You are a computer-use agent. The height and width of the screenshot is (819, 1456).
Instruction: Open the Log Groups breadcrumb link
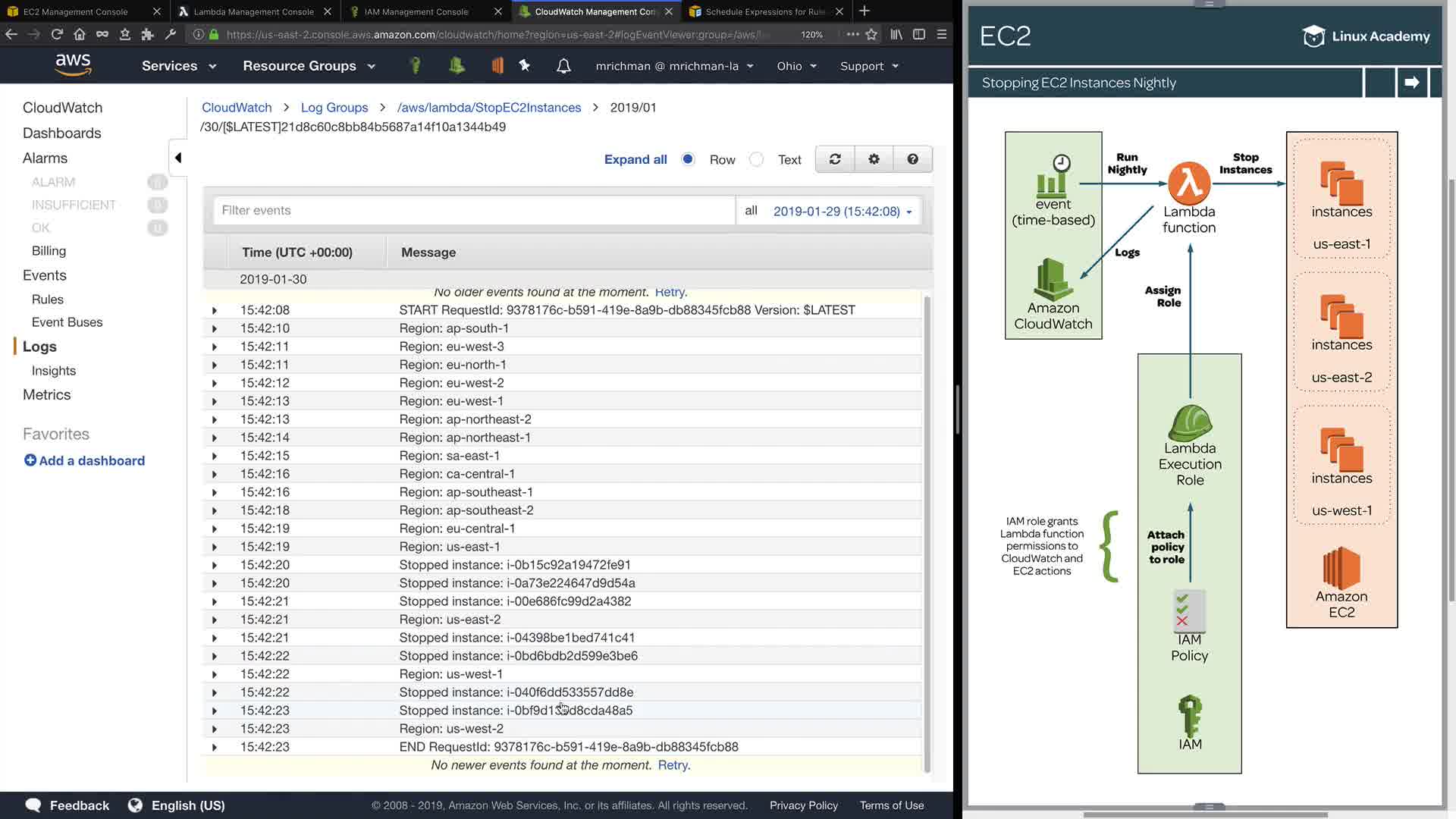pyautogui.click(x=334, y=108)
